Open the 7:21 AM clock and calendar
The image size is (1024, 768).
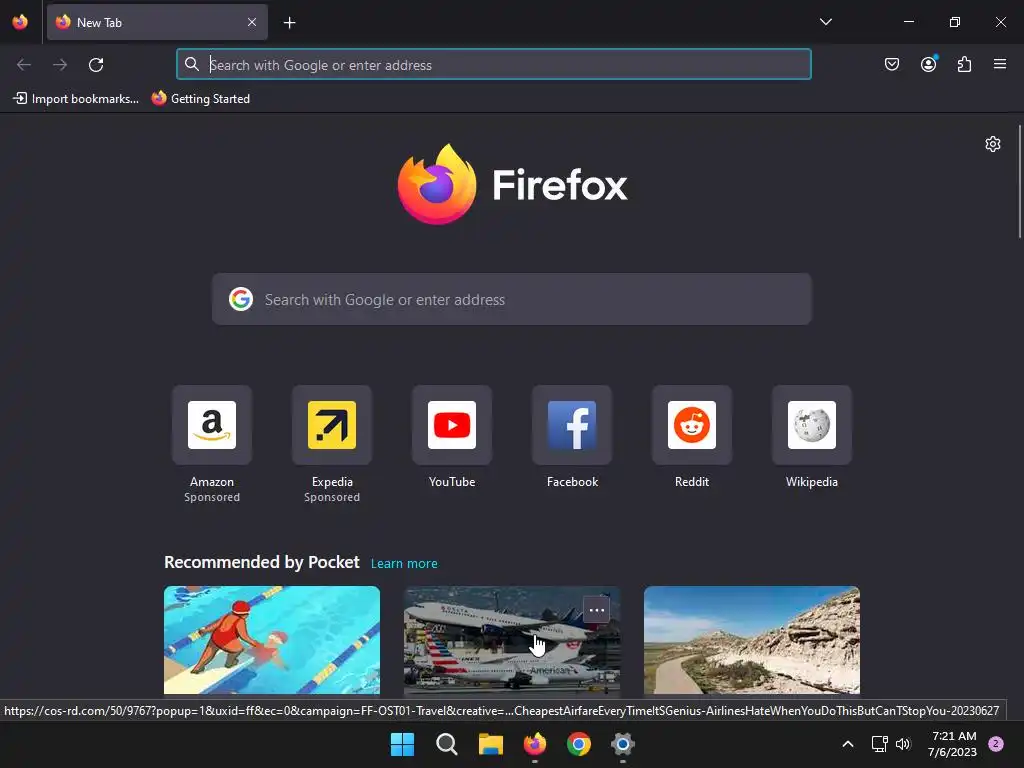coord(953,744)
